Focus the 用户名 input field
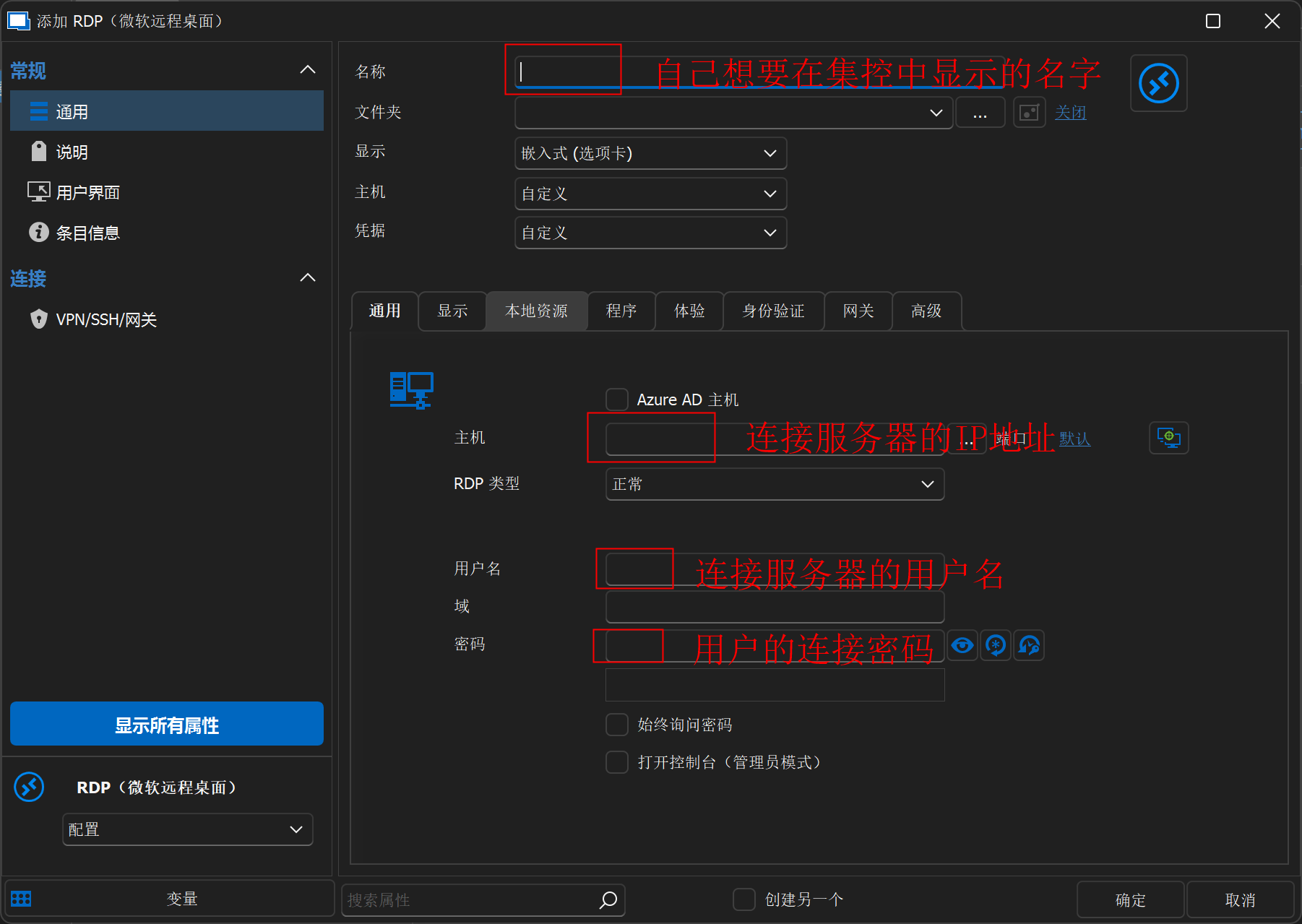The width and height of the screenshot is (1302, 924). (x=775, y=569)
